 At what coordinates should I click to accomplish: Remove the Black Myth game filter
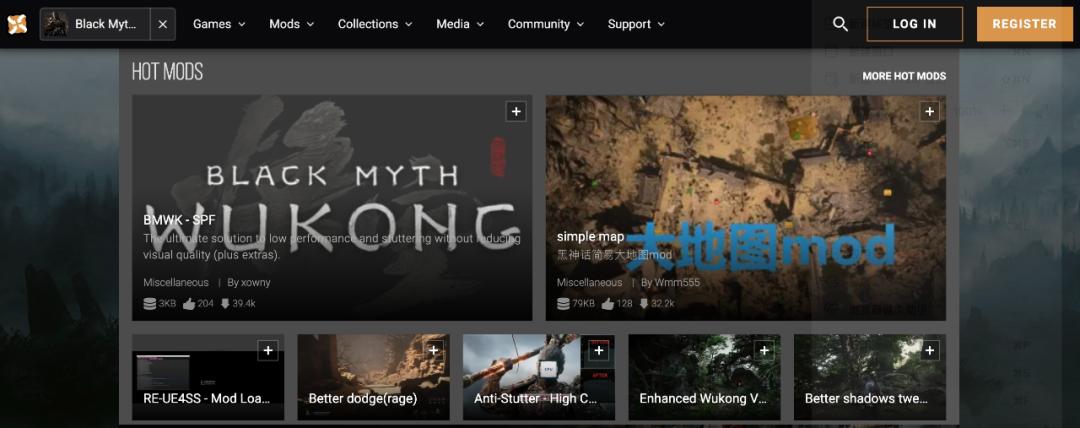point(163,24)
